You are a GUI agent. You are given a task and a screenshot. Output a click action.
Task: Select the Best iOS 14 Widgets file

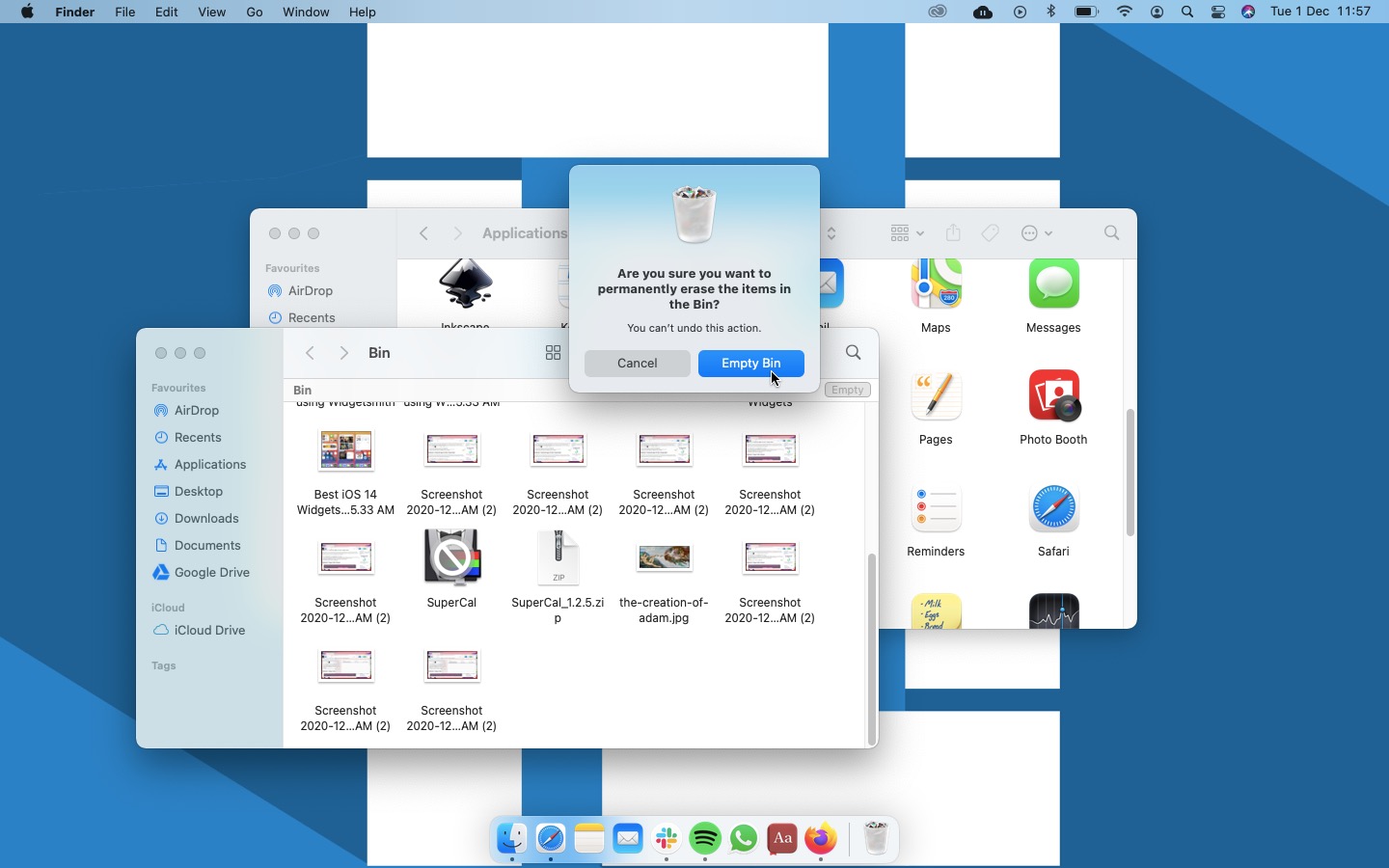[x=346, y=450]
